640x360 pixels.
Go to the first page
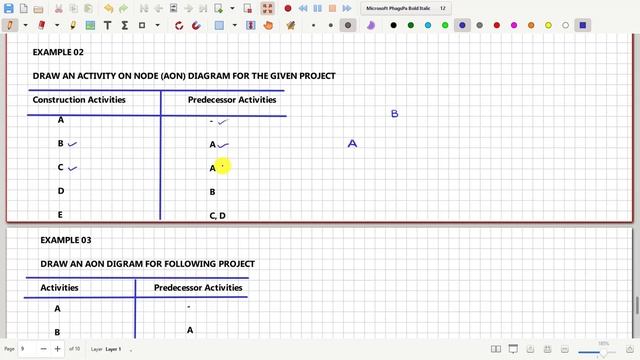click(144, 8)
